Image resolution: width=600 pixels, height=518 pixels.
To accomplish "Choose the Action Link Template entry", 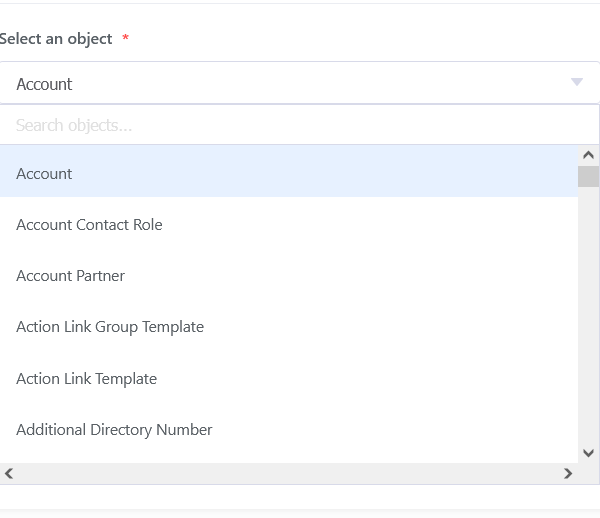I will click(x=86, y=379).
